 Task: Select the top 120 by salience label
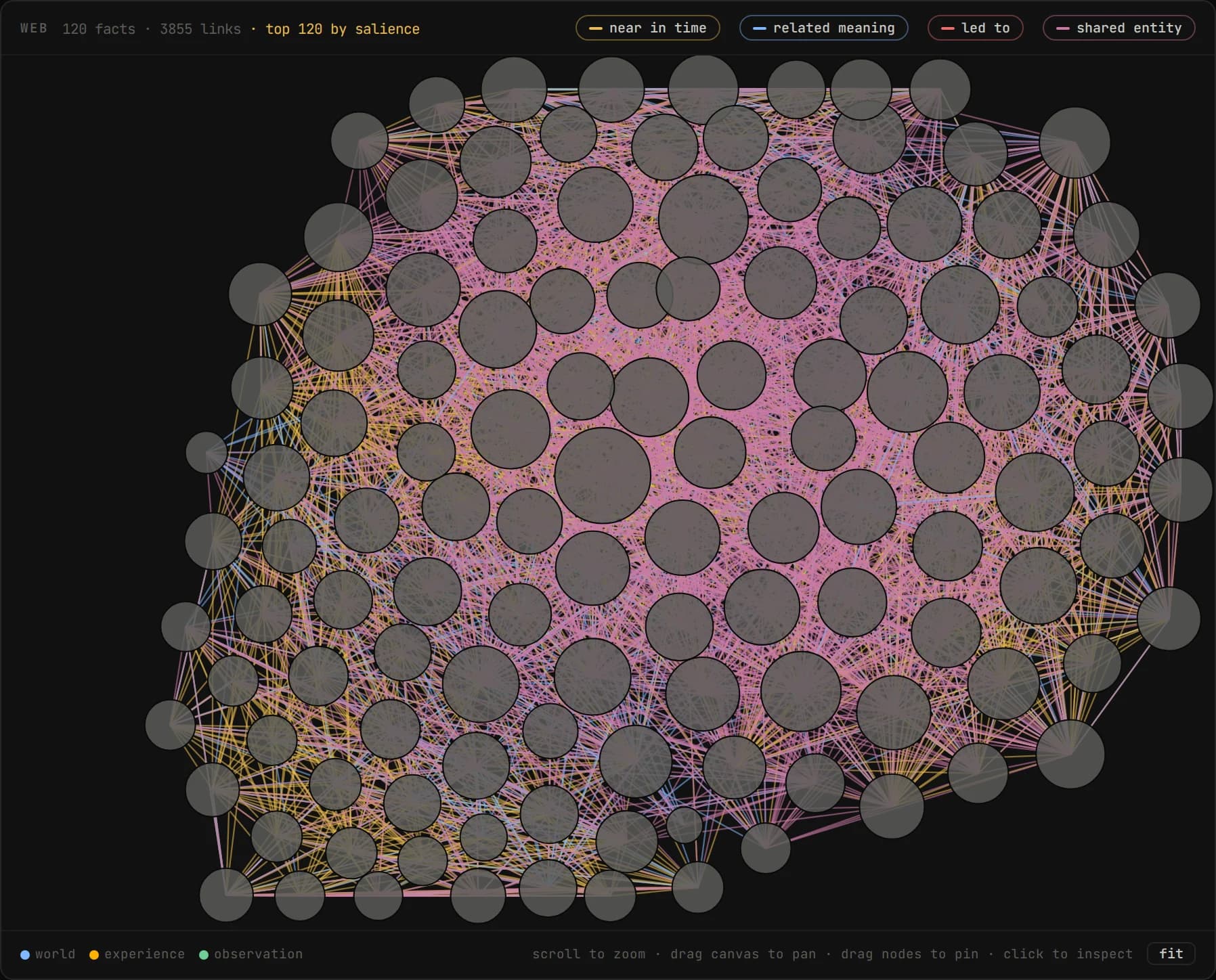(x=342, y=29)
